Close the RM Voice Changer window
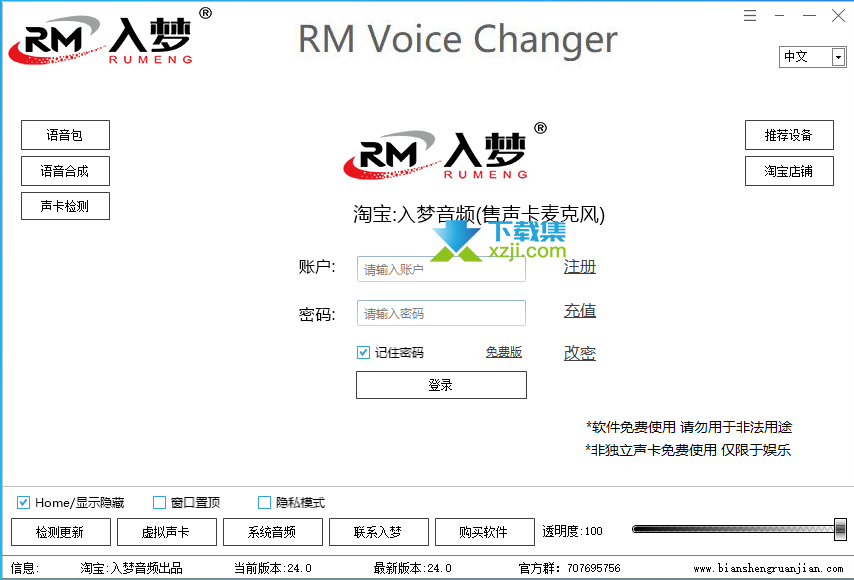This screenshot has width=854, height=580. [838, 15]
